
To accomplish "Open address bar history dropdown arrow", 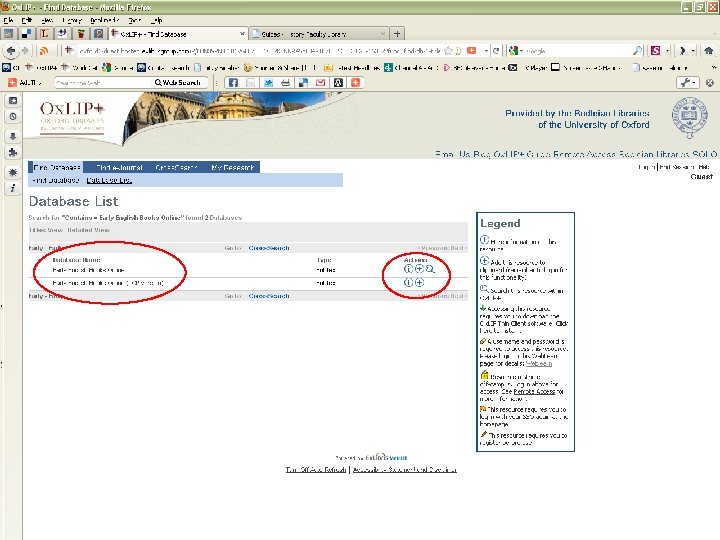I will [x=486, y=51].
